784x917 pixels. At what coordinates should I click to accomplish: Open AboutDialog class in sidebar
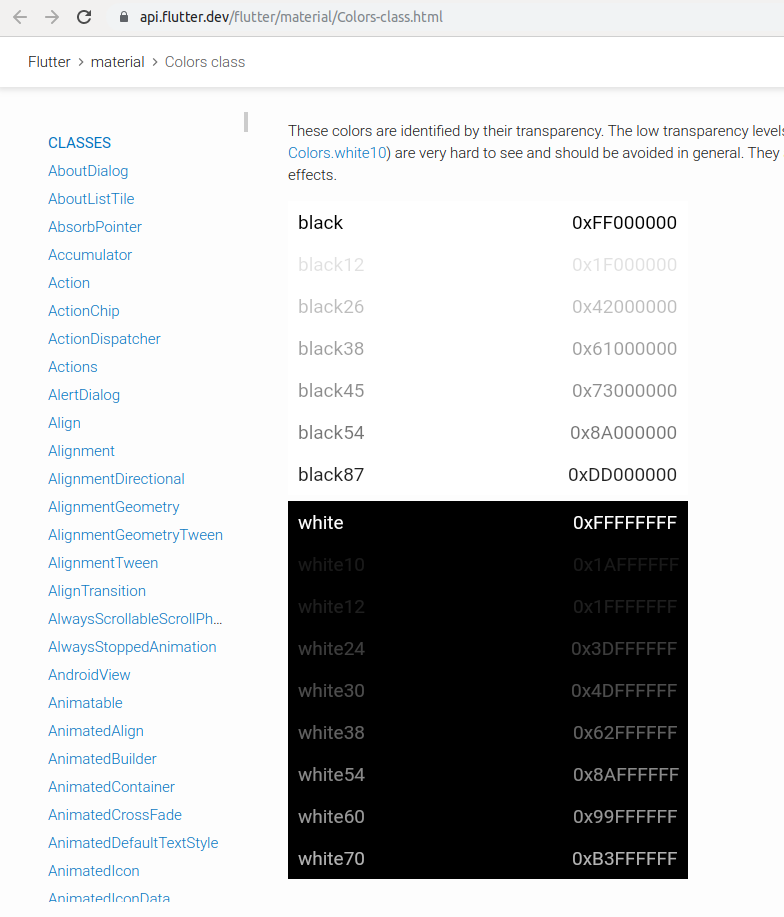coord(88,171)
